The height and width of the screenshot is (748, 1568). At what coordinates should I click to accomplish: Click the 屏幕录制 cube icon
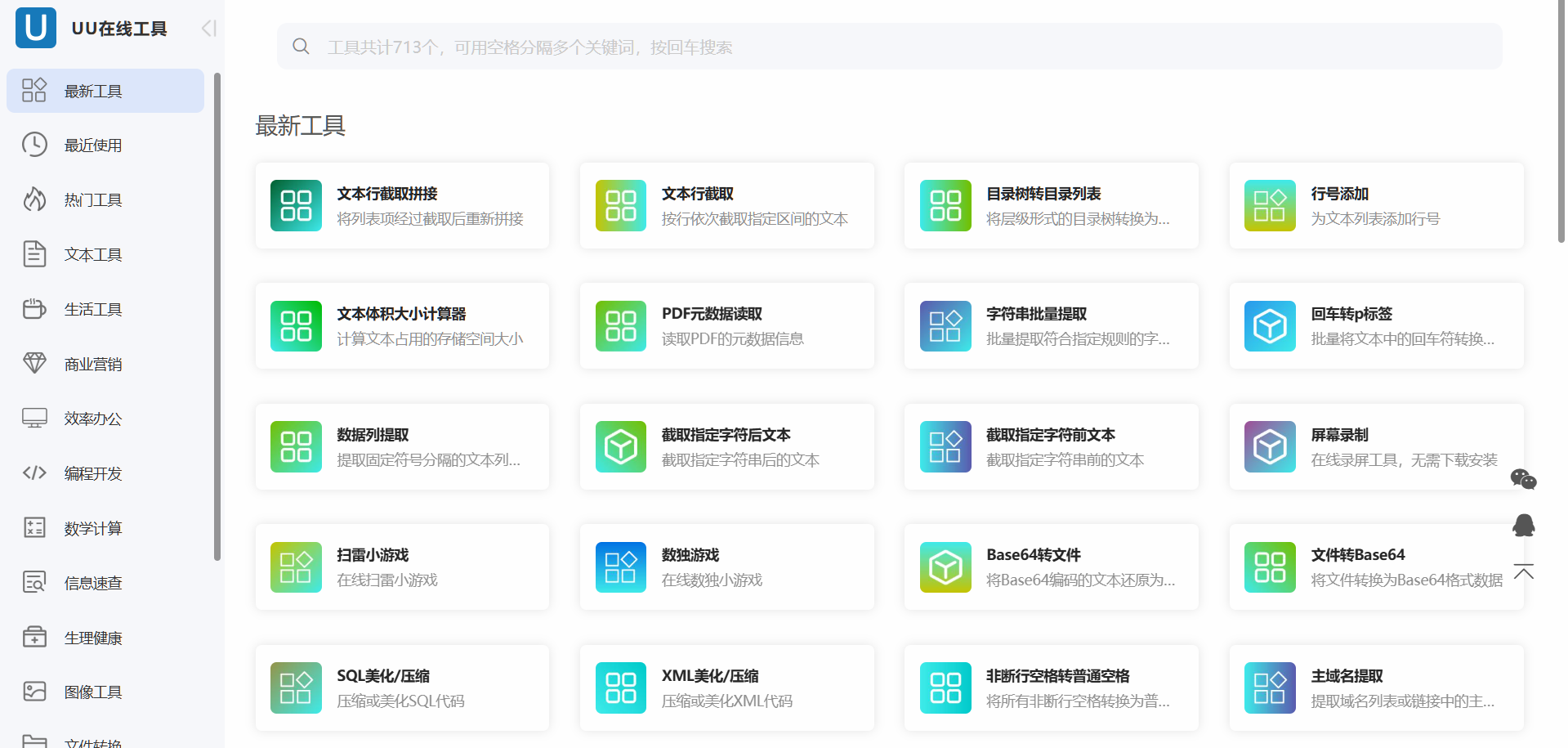pyautogui.click(x=1270, y=447)
